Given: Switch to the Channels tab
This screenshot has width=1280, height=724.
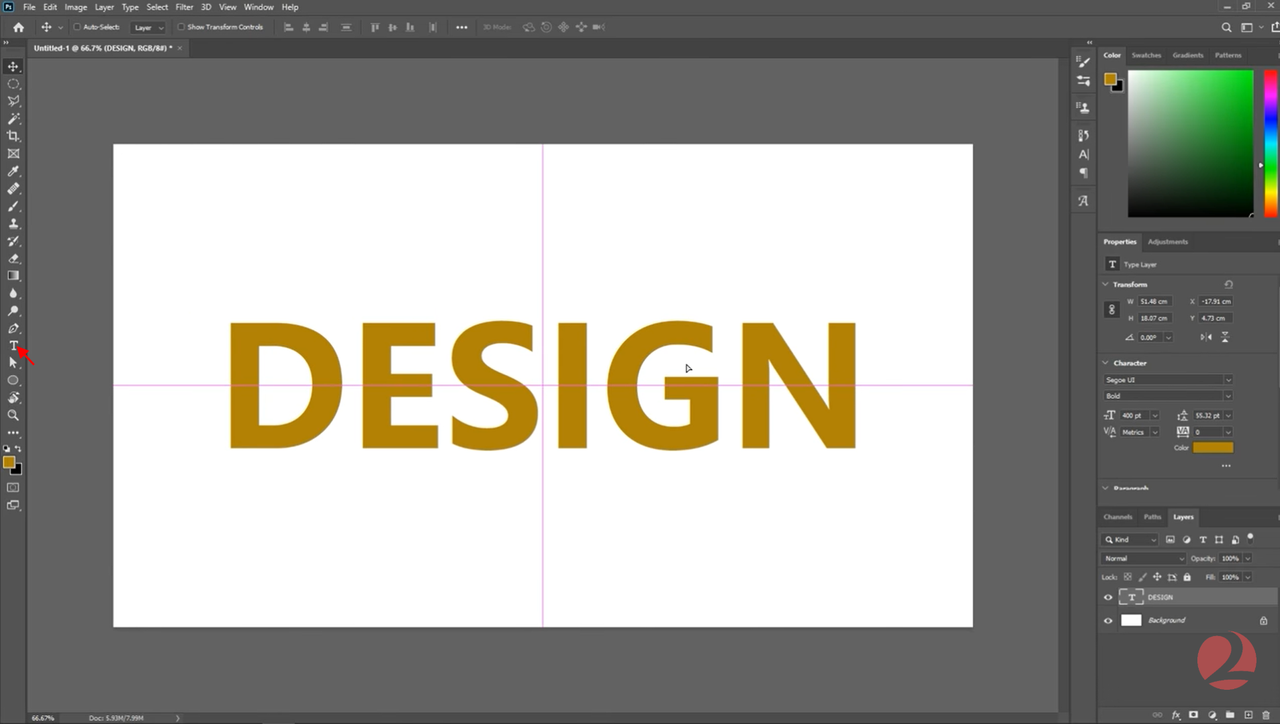Looking at the screenshot, I should [x=1117, y=517].
